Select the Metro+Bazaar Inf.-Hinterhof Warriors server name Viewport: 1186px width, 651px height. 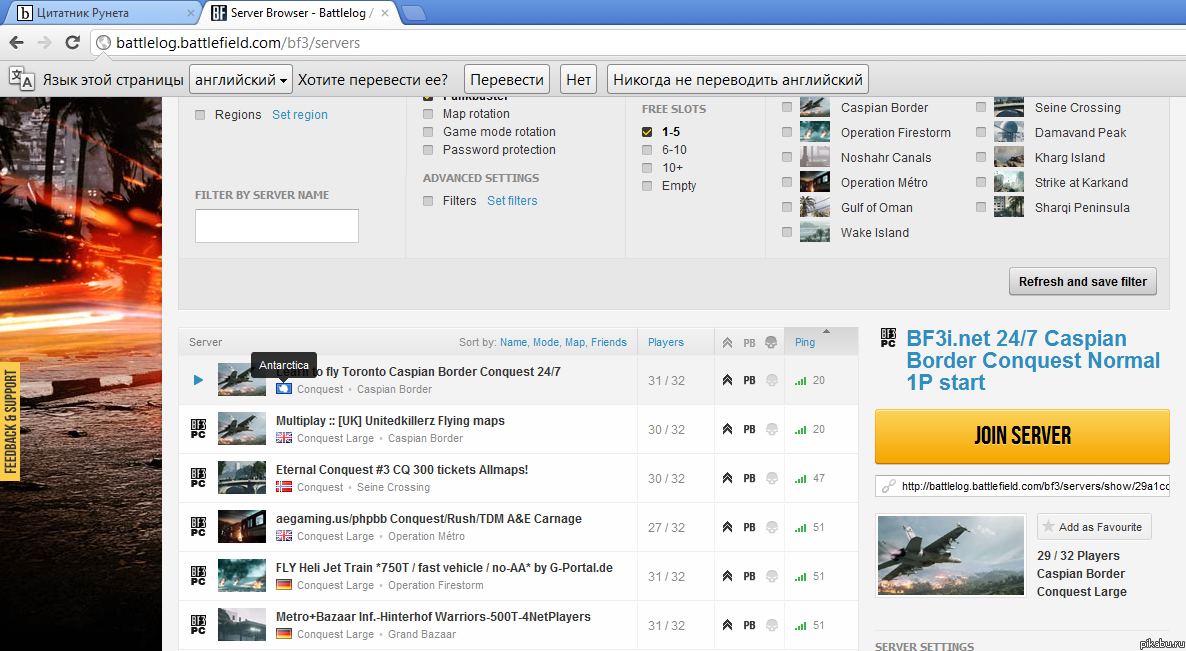[433, 617]
